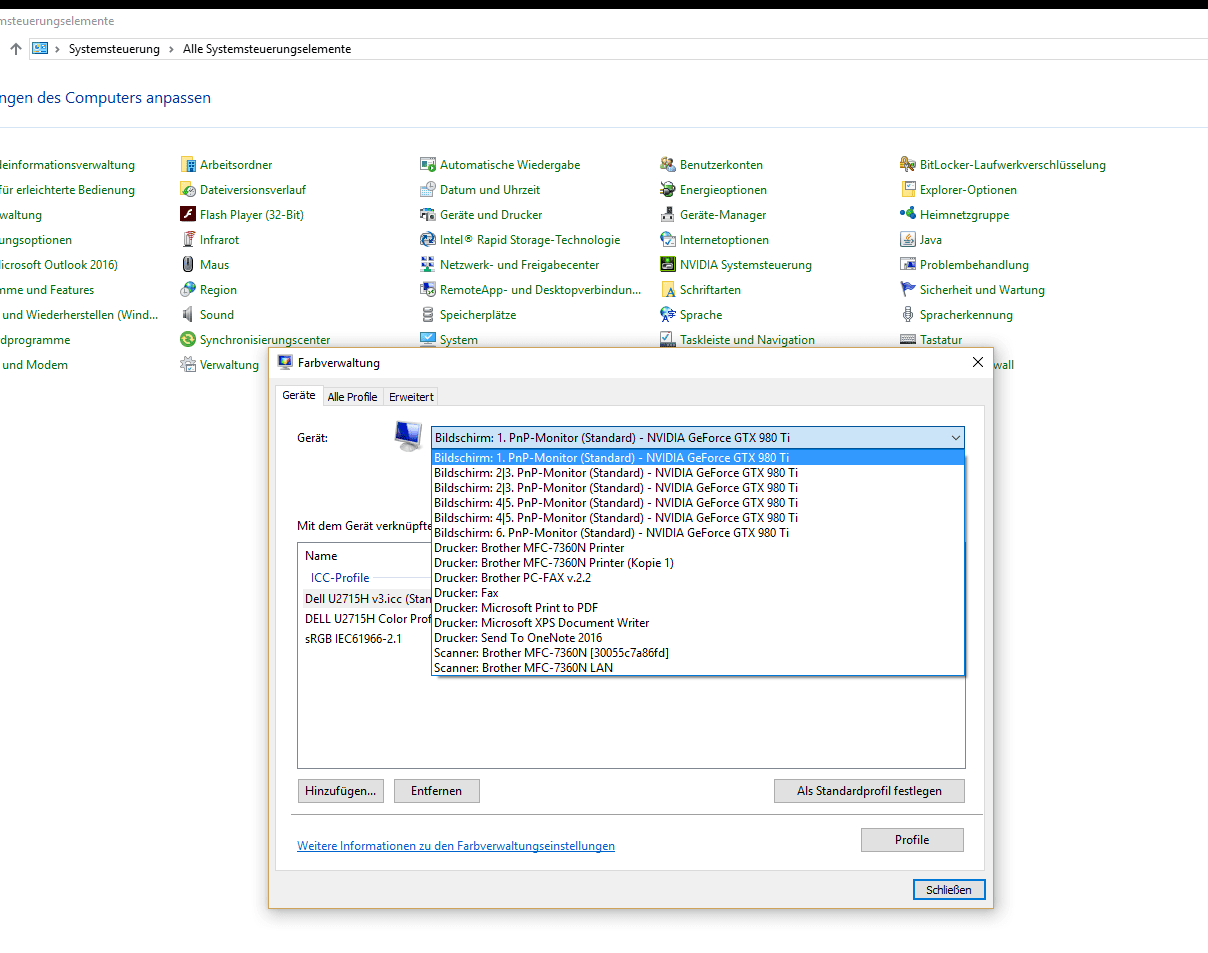Click the up arrow navigation button
Image resolution: width=1208 pixels, height=953 pixels.
click(x=16, y=49)
